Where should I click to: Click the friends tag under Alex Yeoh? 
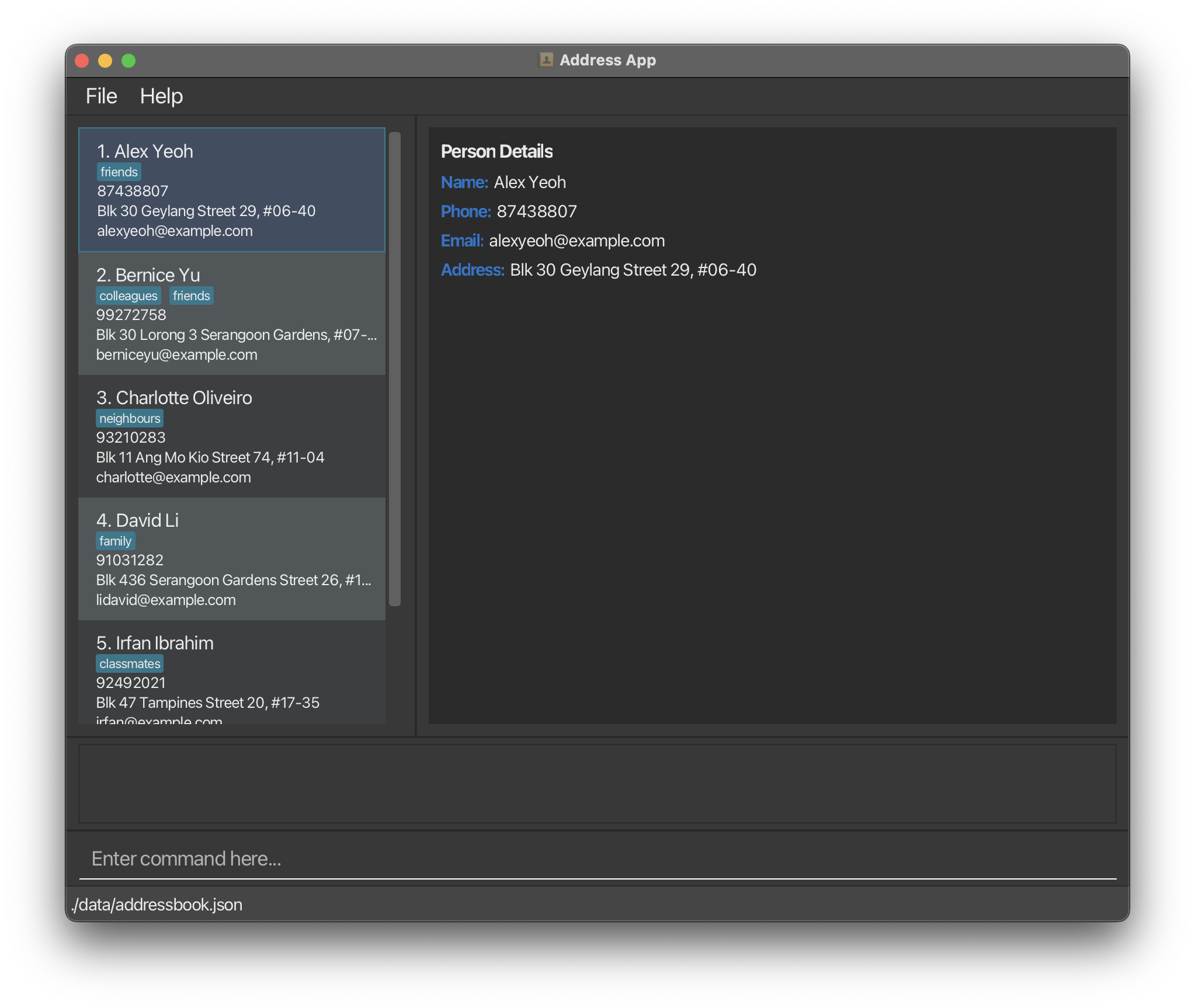point(119,172)
